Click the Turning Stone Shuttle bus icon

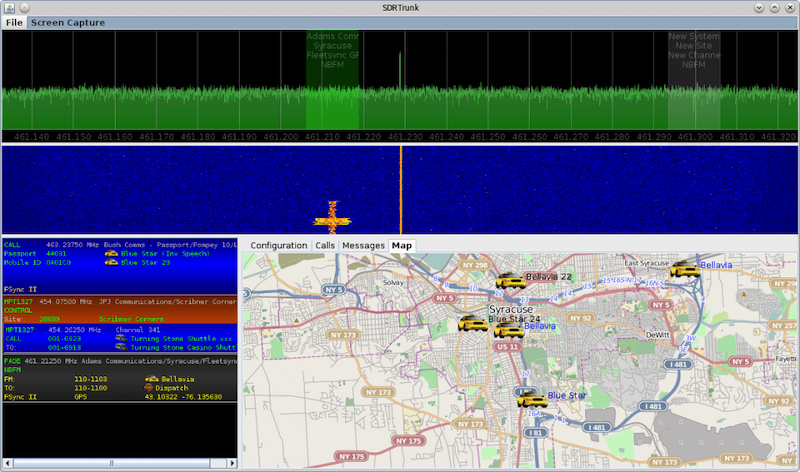(122, 338)
